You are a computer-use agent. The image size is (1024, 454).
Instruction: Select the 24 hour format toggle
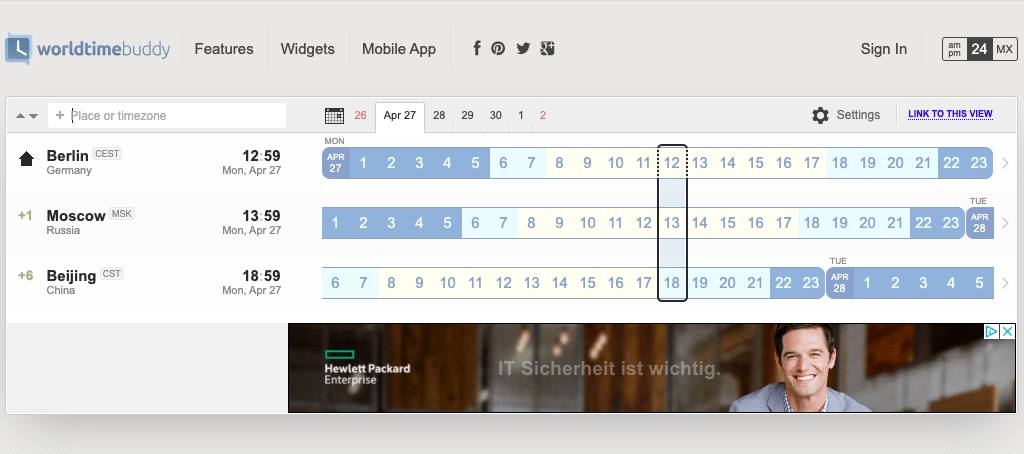(x=979, y=49)
